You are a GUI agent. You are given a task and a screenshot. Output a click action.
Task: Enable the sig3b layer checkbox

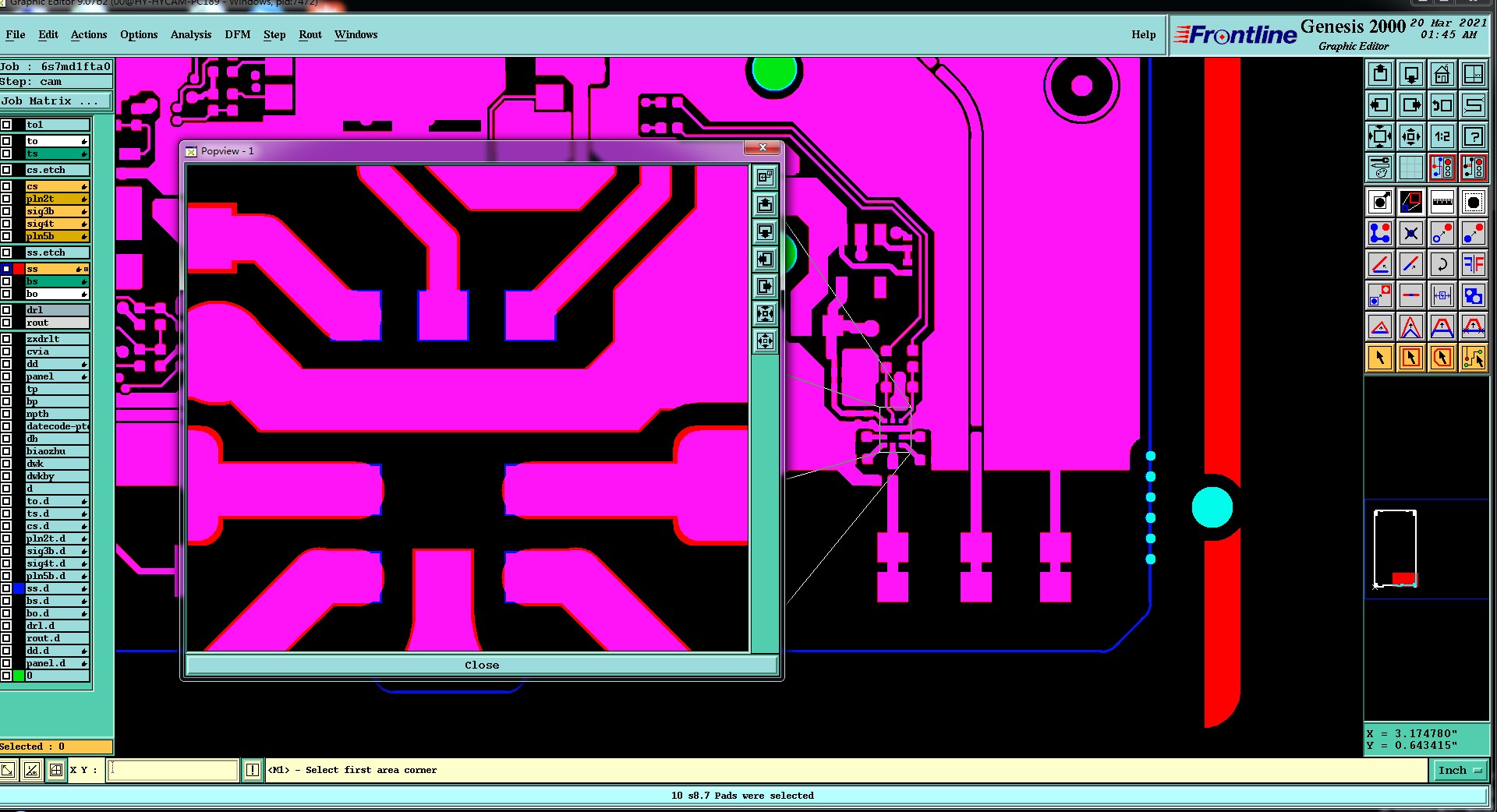click(6, 211)
